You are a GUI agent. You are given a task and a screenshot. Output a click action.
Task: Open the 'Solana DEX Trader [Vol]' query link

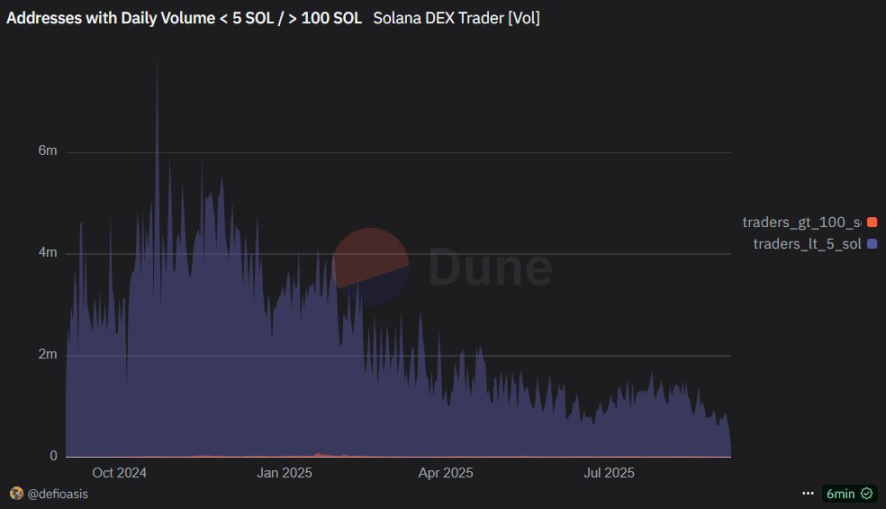pyautogui.click(x=456, y=18)
